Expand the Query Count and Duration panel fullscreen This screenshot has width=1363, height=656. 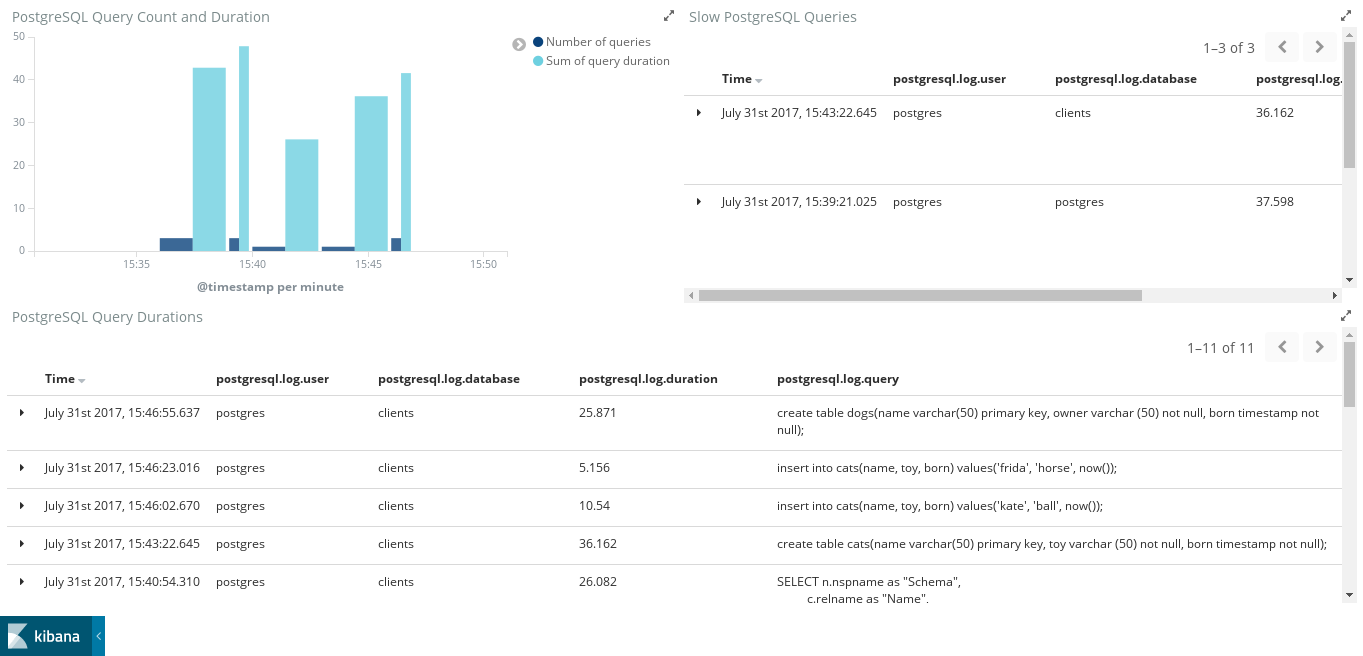click(x=669, y=15)
